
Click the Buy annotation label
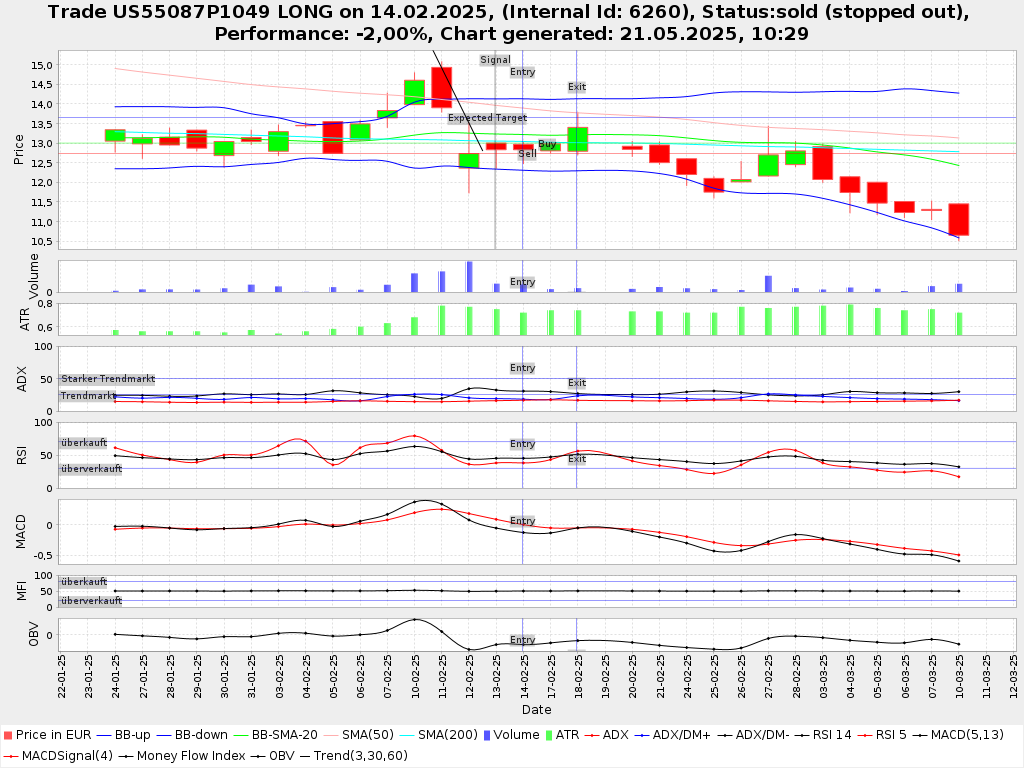(x=547, y=144)
